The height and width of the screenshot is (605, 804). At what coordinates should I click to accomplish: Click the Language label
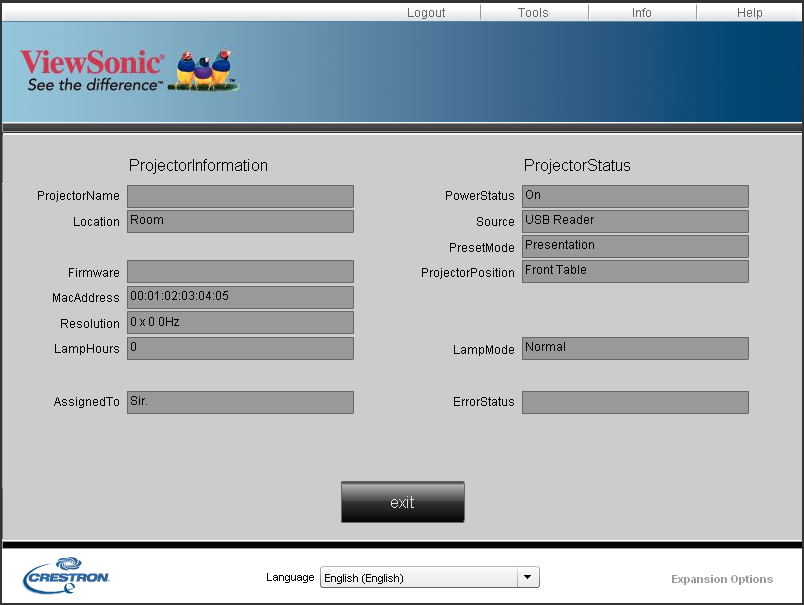[x=290, y=577]
